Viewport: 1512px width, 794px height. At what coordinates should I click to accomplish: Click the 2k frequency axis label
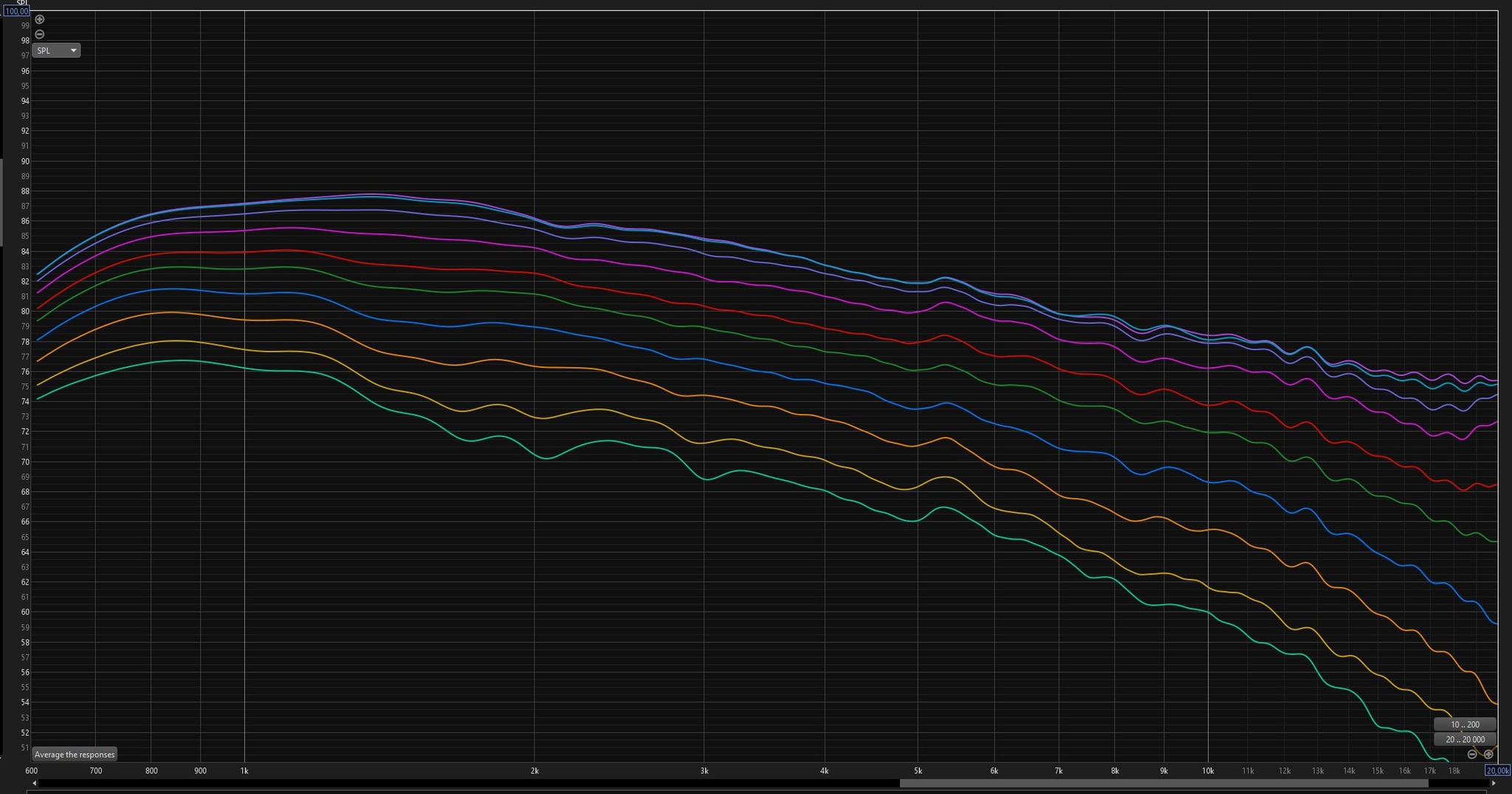pos(535,770)
